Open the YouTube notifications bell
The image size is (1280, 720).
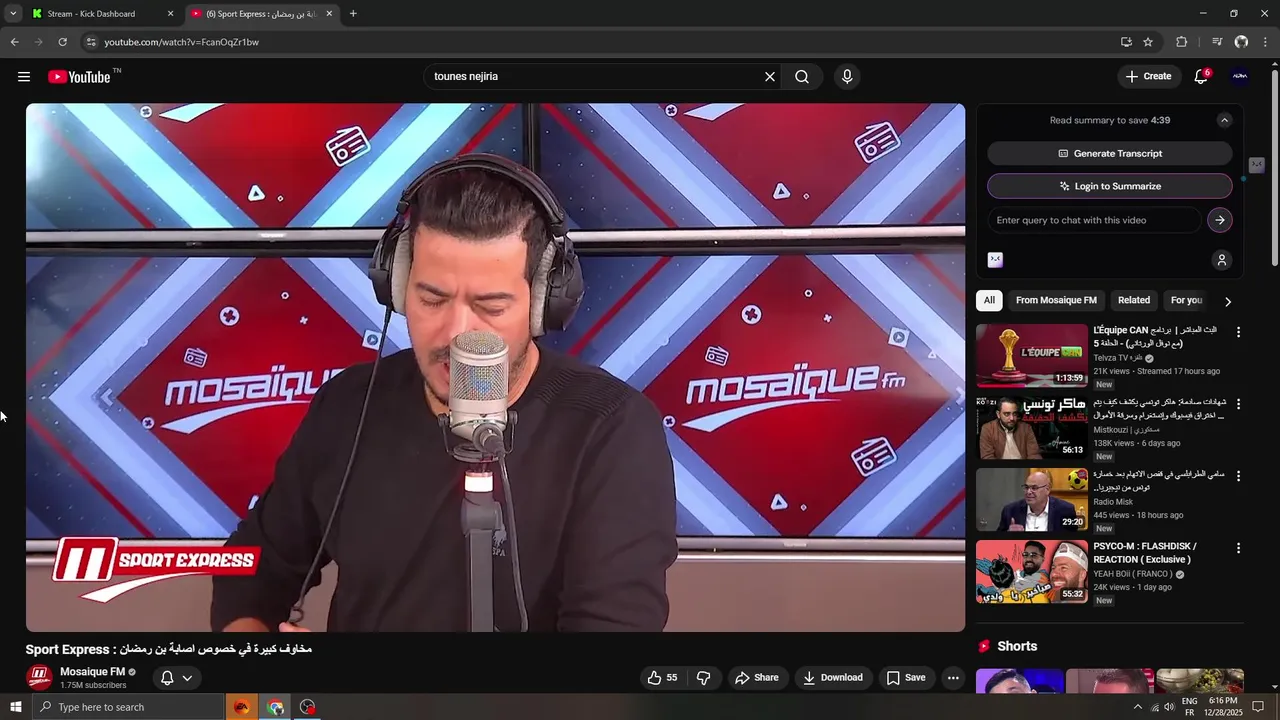pyautogui.click(x=1202, y=77)
